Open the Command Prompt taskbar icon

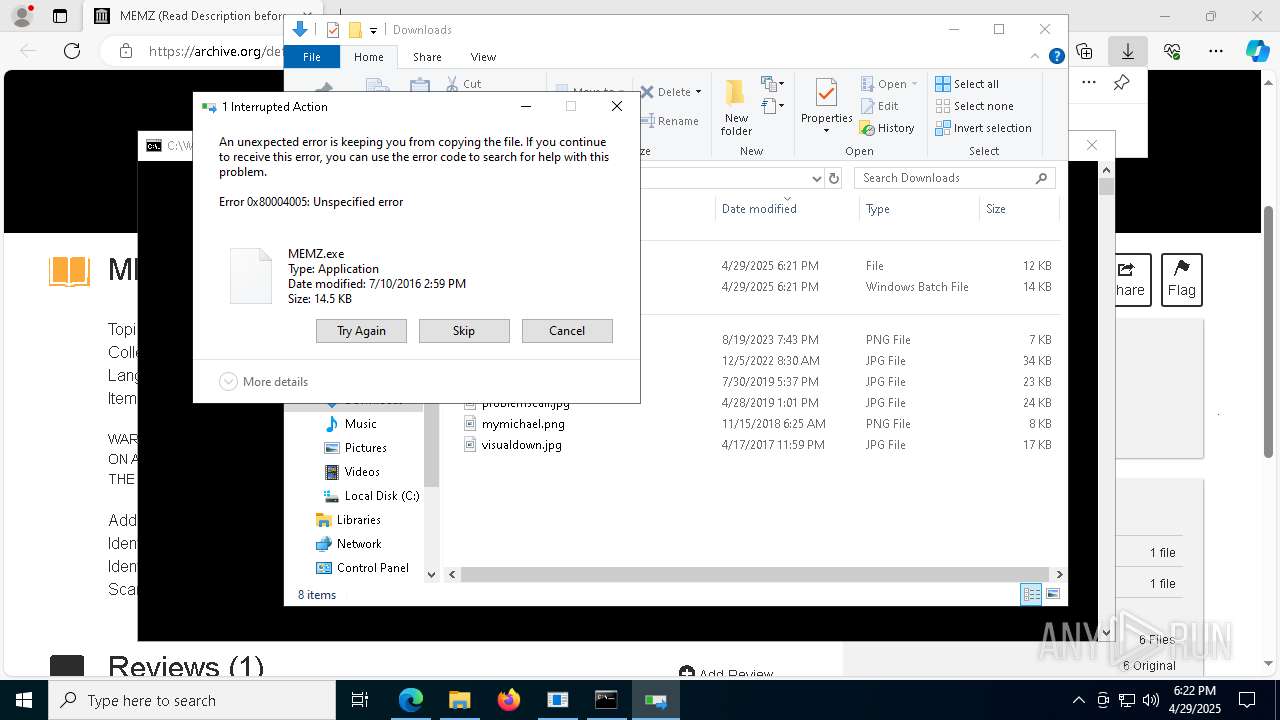[x=606, y=700]
